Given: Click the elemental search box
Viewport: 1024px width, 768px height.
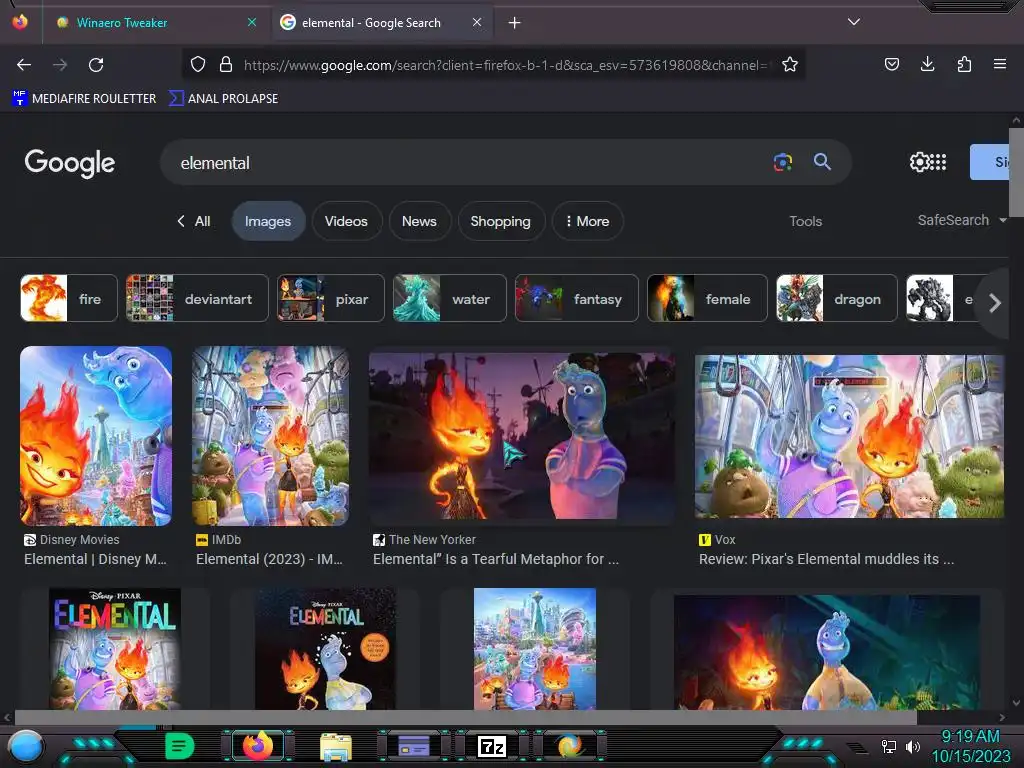Looking at the screenshot, I should click(x=470, y=163).
